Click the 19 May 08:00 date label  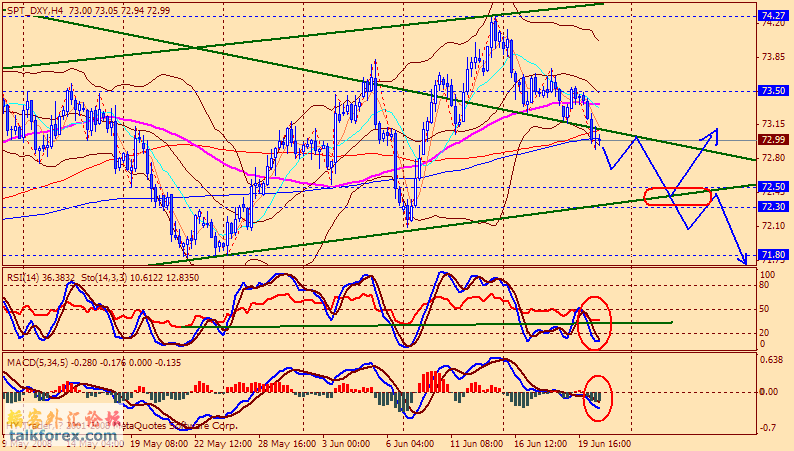tap(160, 444)
